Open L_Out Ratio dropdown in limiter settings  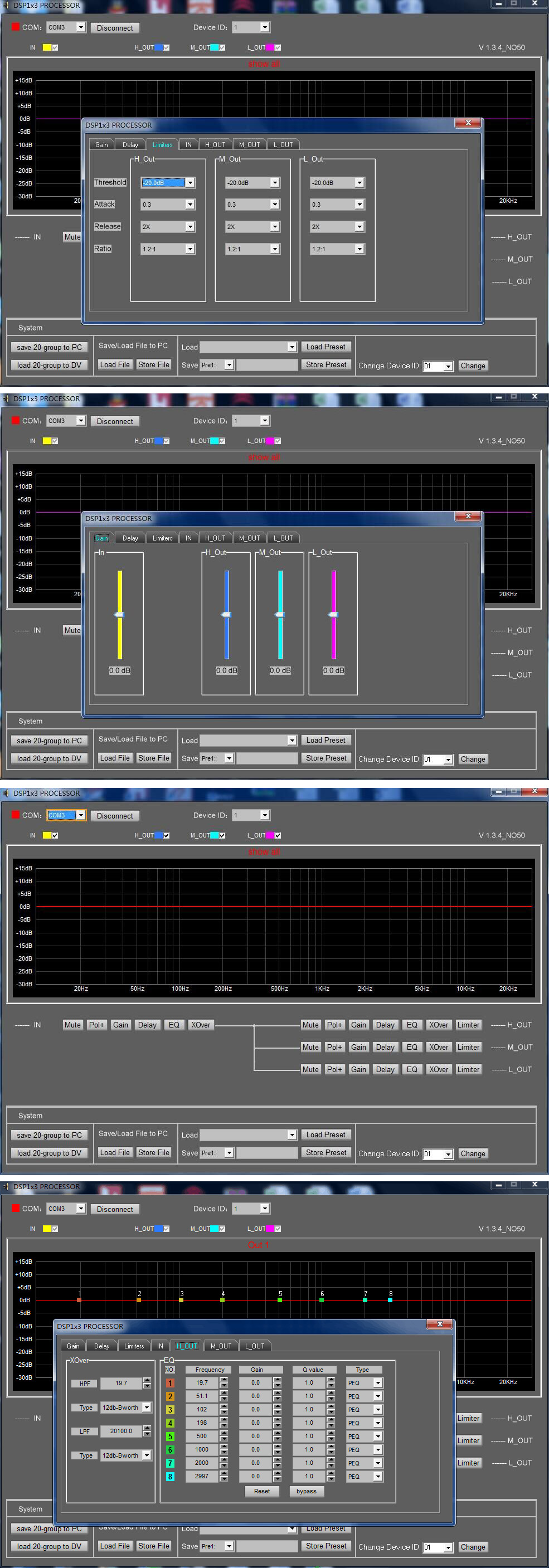click(359, 249)
